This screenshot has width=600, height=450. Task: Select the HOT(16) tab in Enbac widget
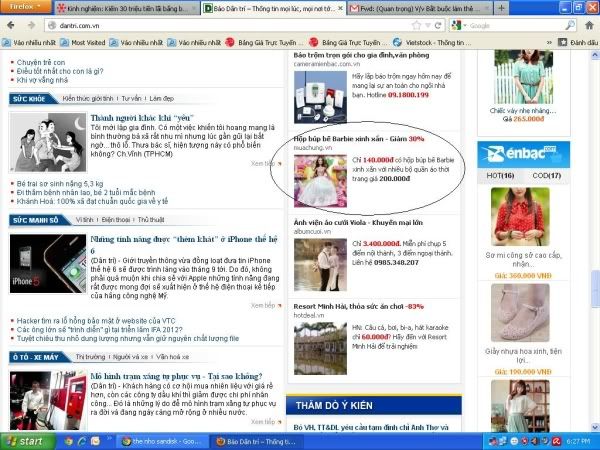coord(501,176)
